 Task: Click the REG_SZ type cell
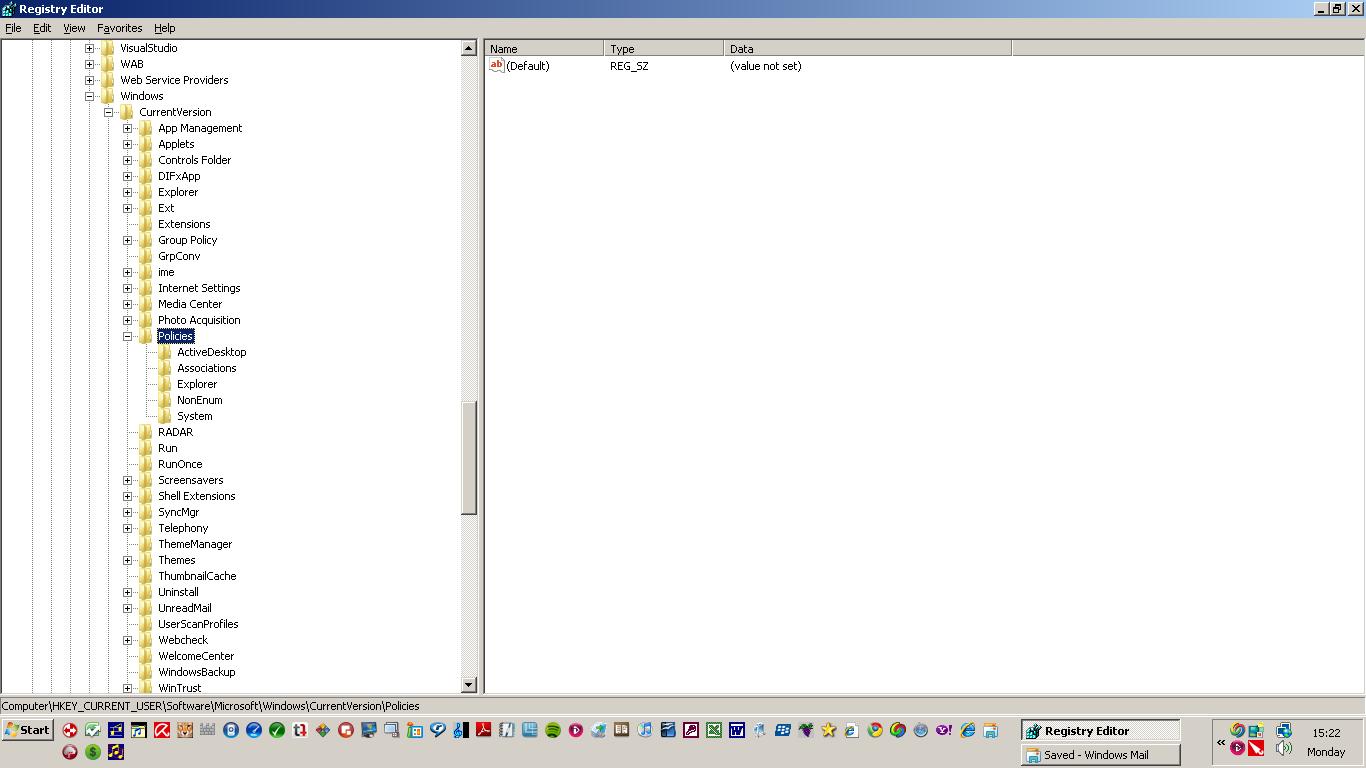(629, 66)
